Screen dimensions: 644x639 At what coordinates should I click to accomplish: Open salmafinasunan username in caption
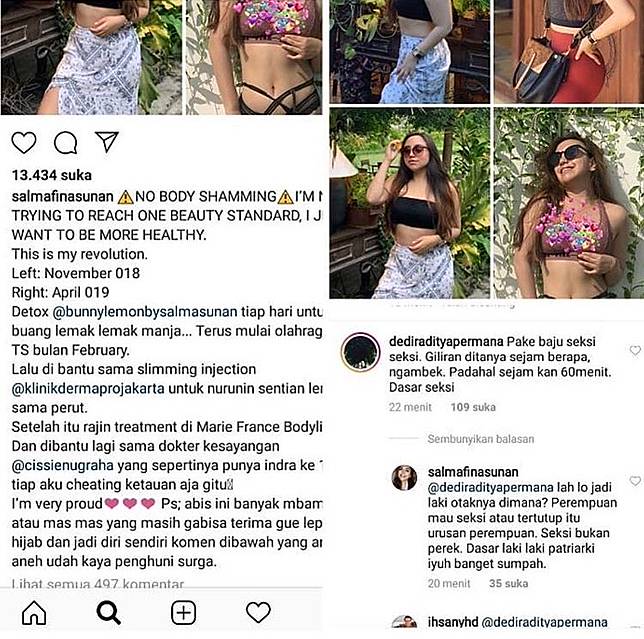point(62,196)
